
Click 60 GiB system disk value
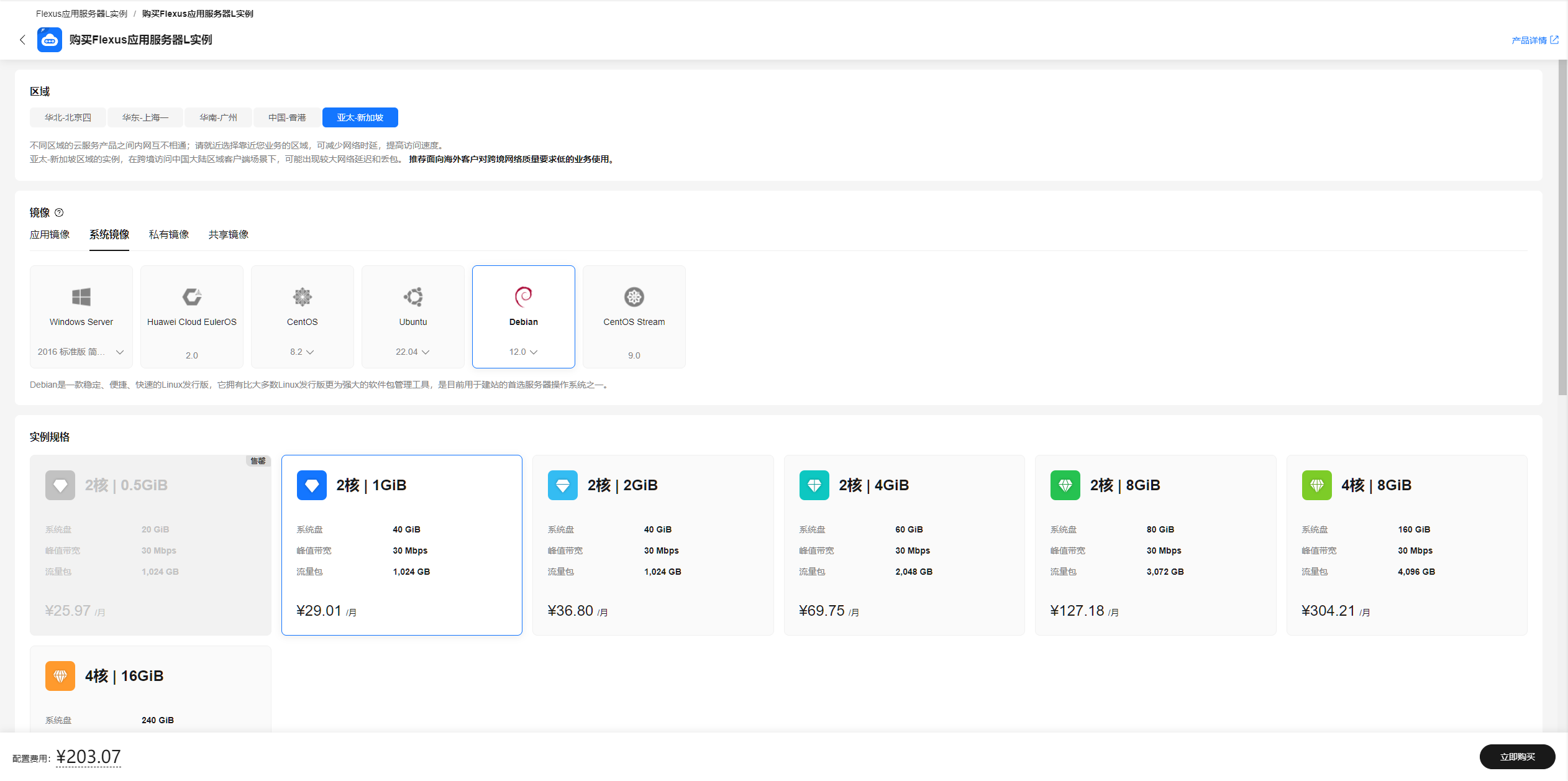[909, 529]
